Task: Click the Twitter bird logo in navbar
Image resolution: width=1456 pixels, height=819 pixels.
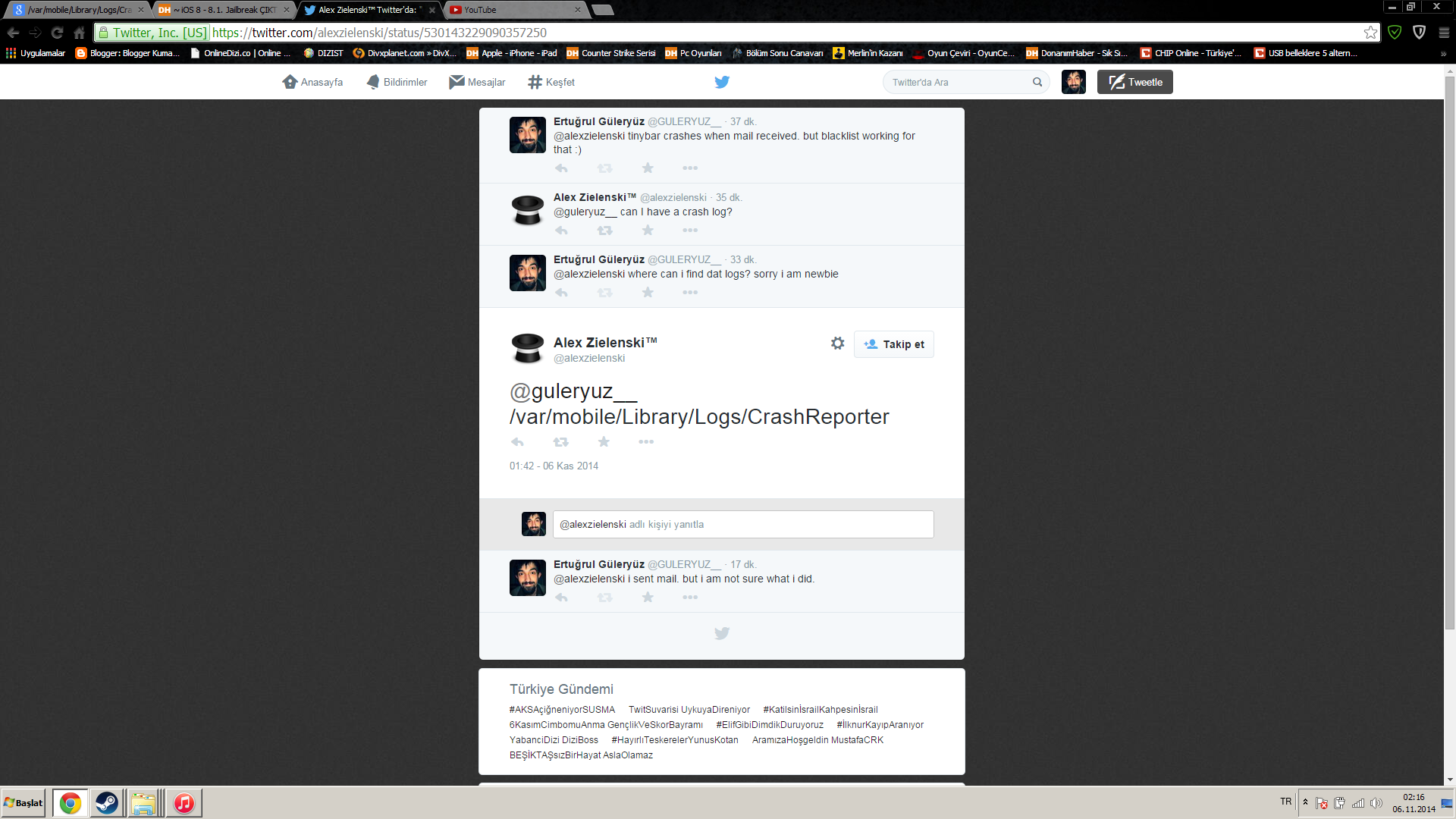Action: (x=722, y=82)
